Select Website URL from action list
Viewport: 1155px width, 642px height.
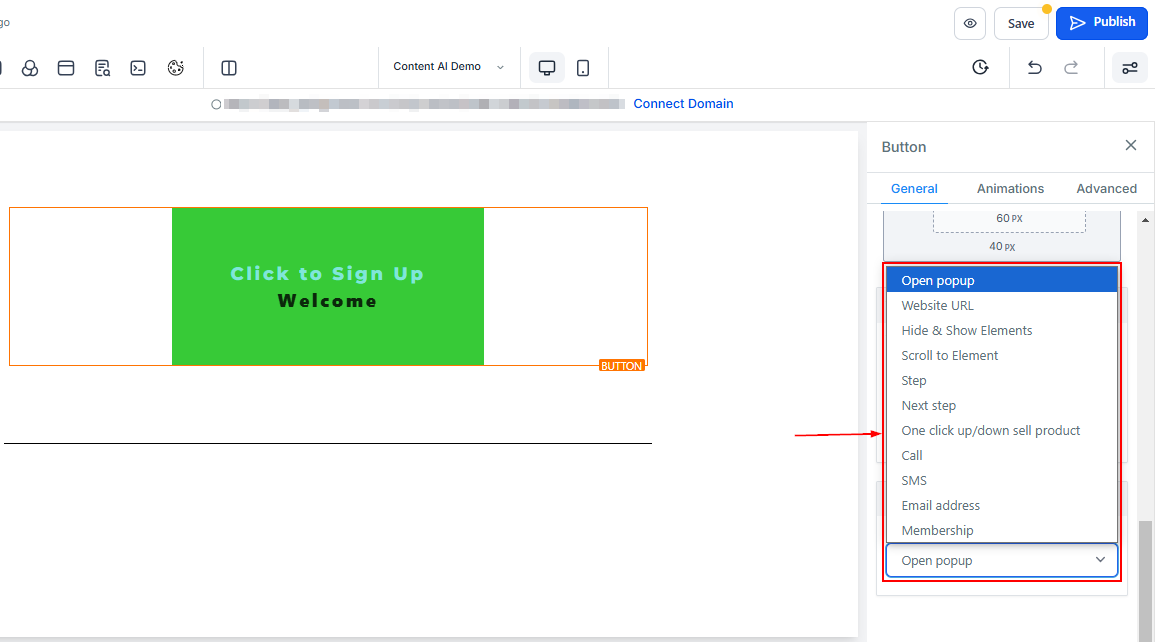(x=937, y=306)
